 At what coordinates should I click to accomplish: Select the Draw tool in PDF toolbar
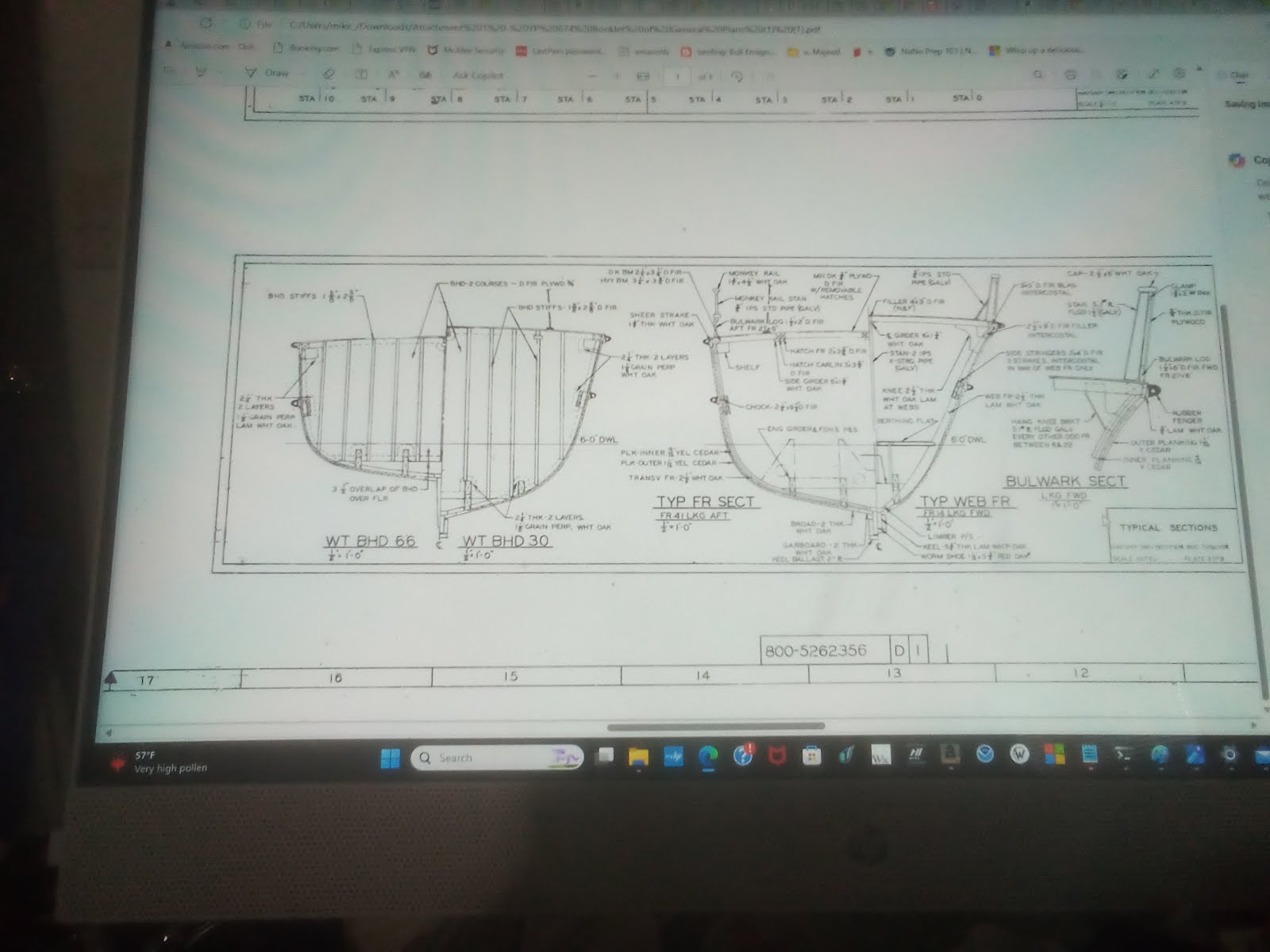(266, 73)
